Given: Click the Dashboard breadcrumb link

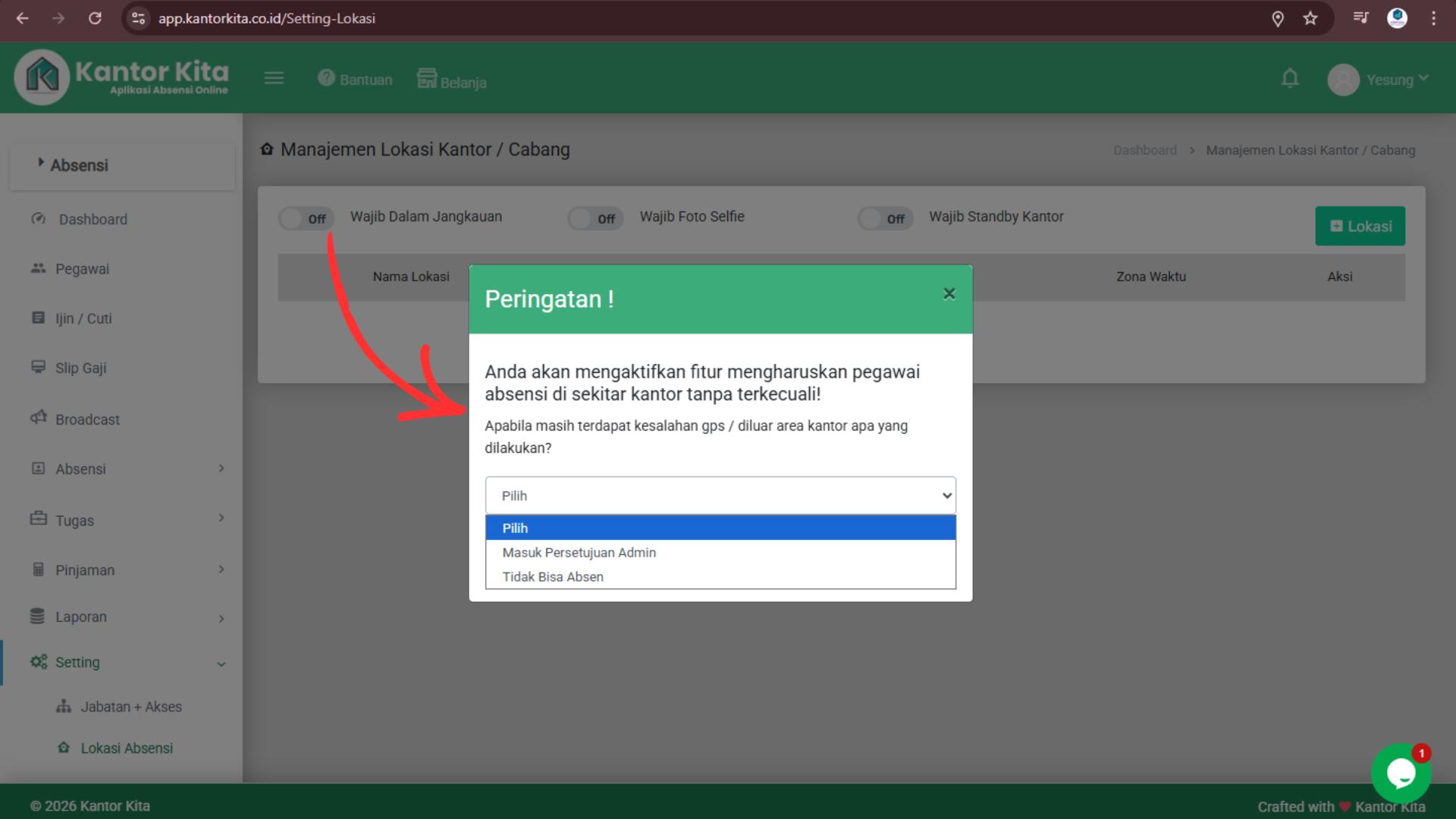Looking at the screenshot, I should 1144,150.
